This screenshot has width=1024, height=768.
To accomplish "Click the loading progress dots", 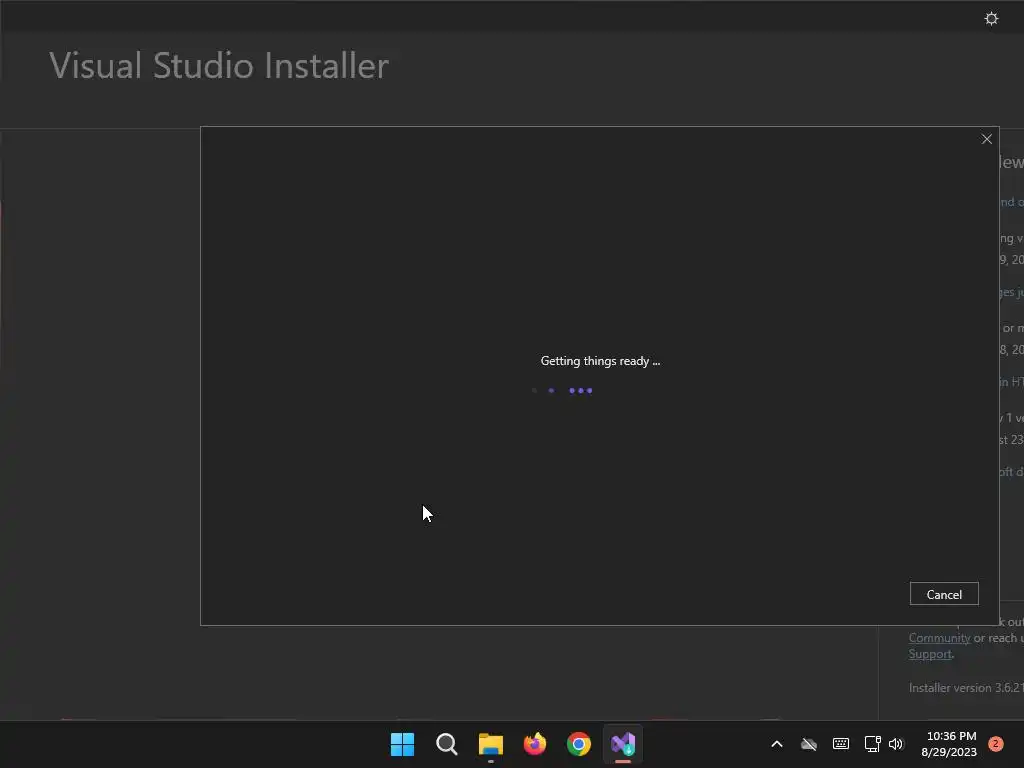I will click(562, 391).
